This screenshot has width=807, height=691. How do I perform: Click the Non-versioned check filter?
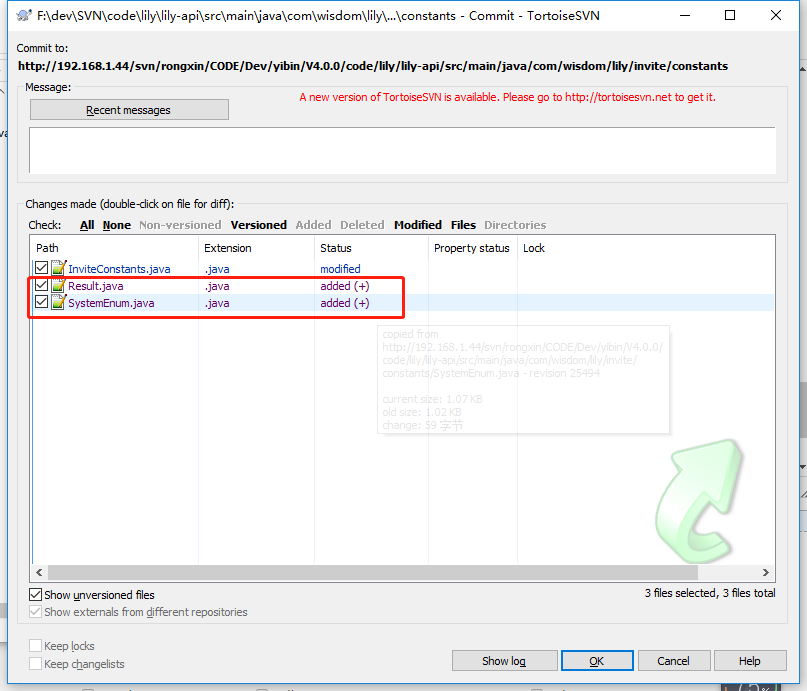[x=180, y=225]
